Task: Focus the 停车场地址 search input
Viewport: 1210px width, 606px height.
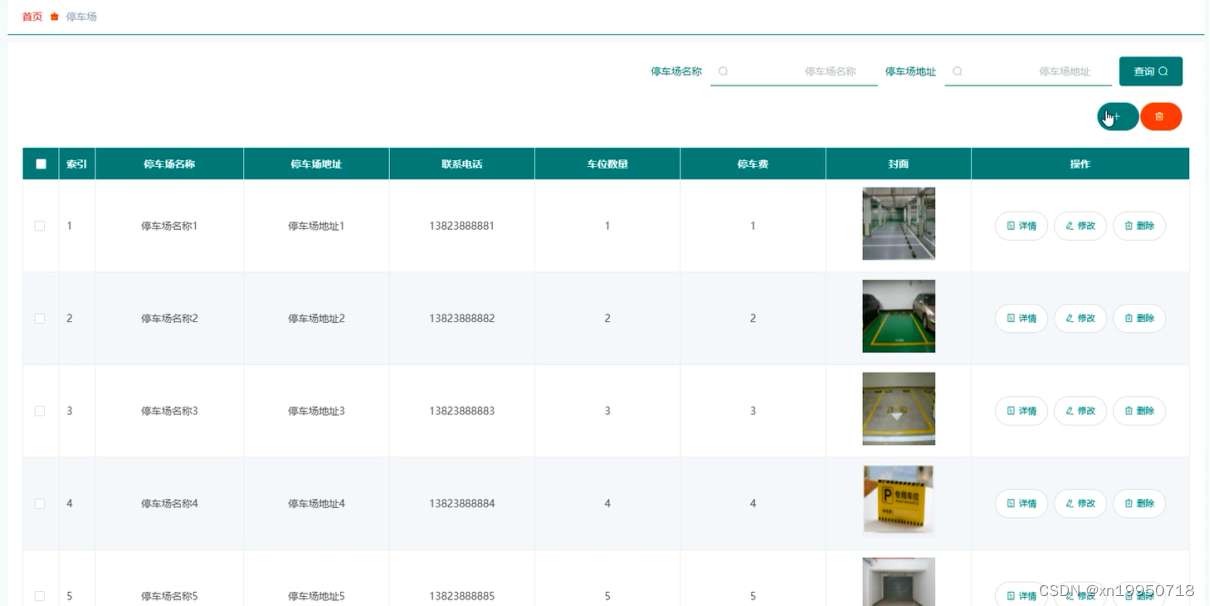Action: tap(1028, 72)
